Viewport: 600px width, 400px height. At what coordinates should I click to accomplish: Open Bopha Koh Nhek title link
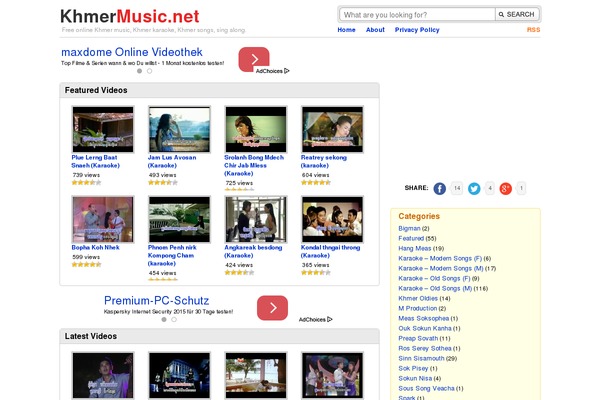pyautogui.click(x=96, y=248)
